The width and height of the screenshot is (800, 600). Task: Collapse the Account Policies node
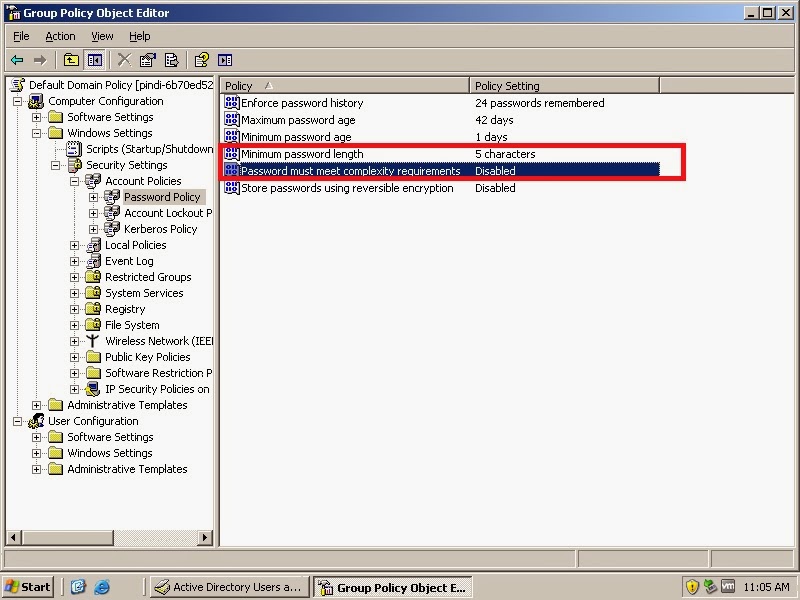74,181
